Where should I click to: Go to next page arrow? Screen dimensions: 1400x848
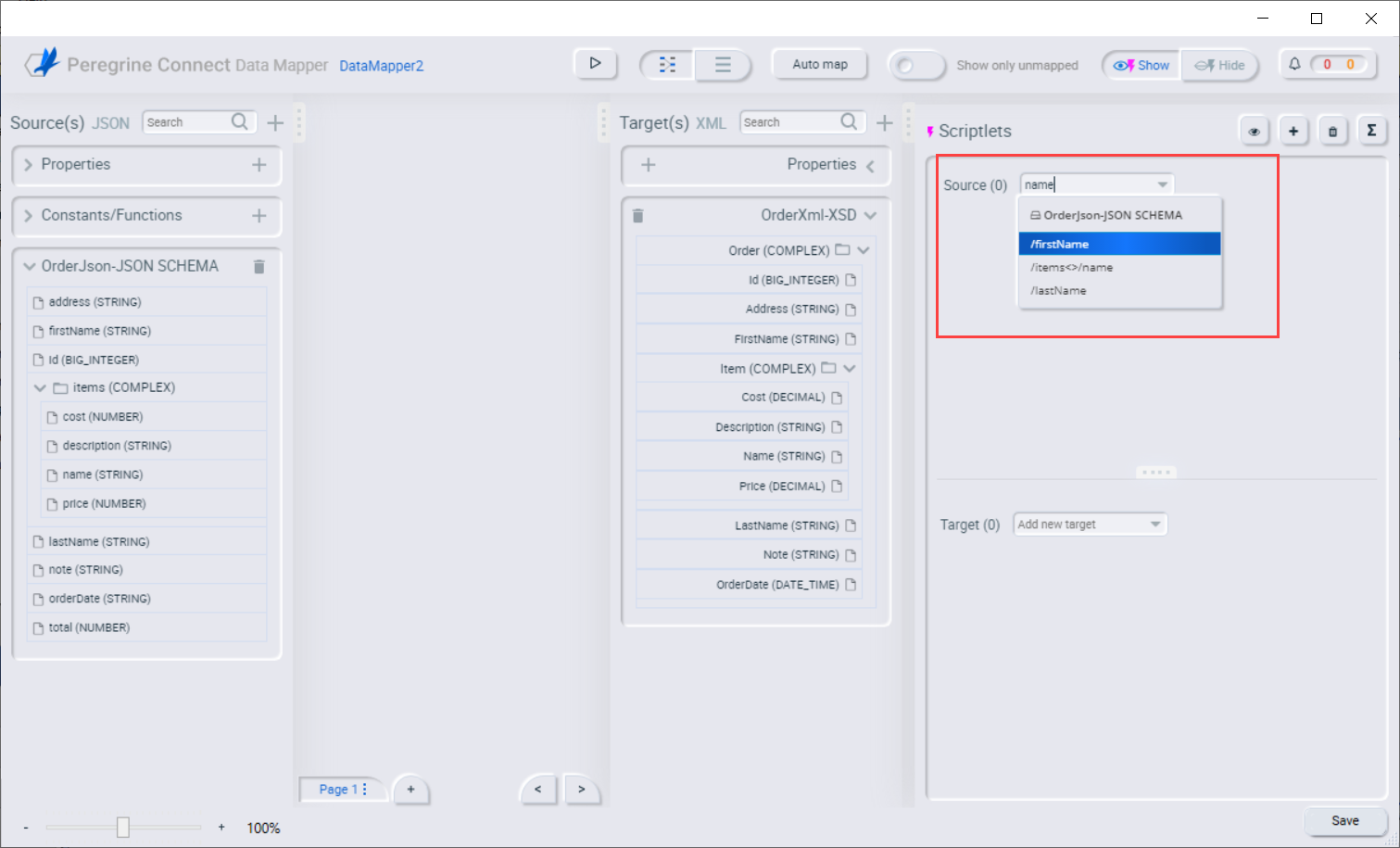581,789
